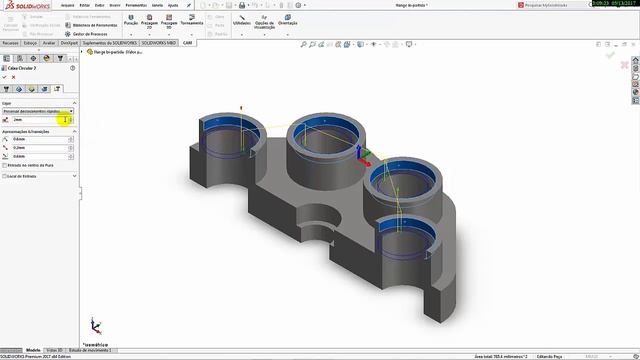Switch to the CAM manager tab icon
640x360 pixels.
(60, 59)
